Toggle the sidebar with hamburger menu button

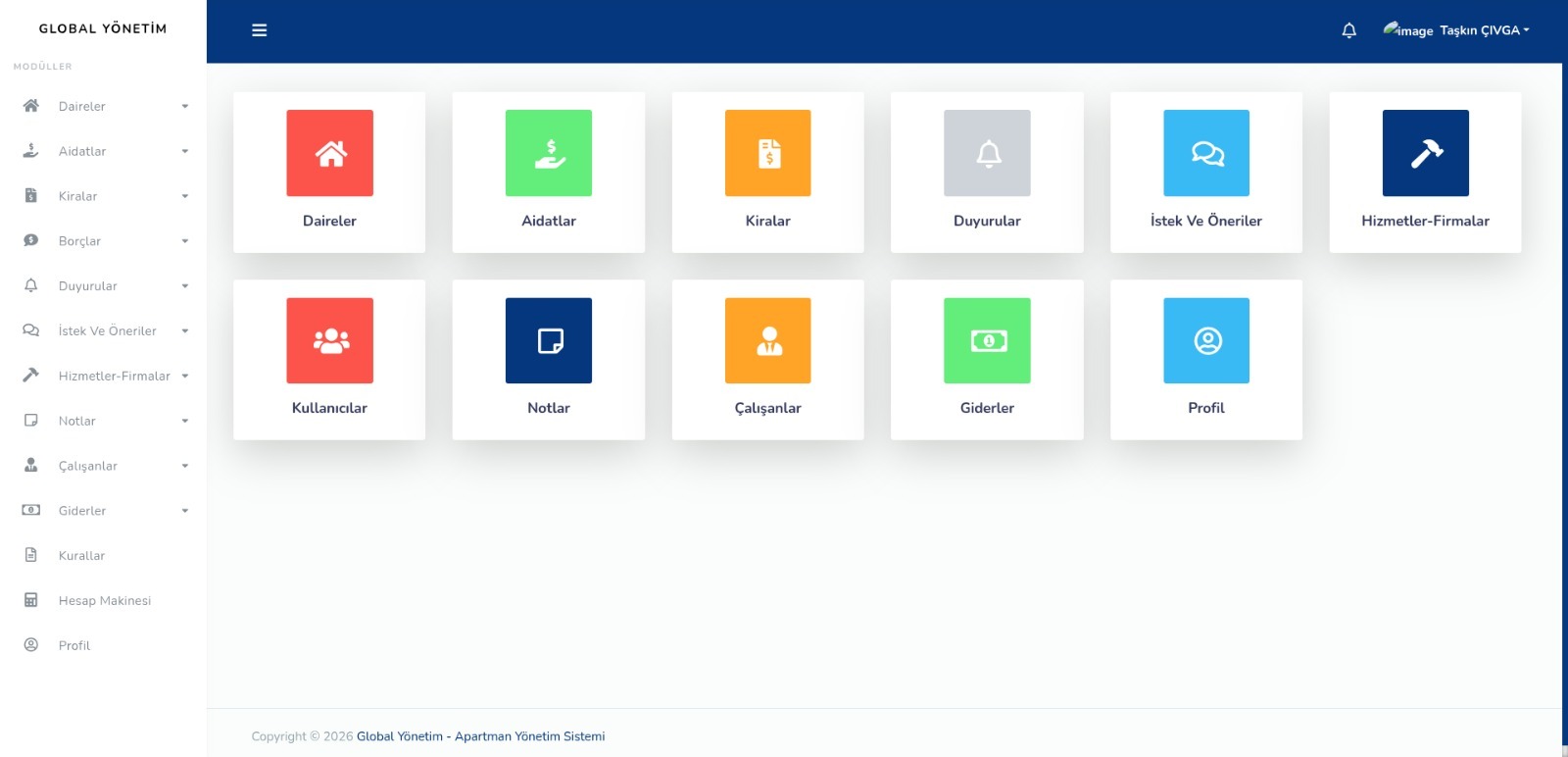point(260,30)
